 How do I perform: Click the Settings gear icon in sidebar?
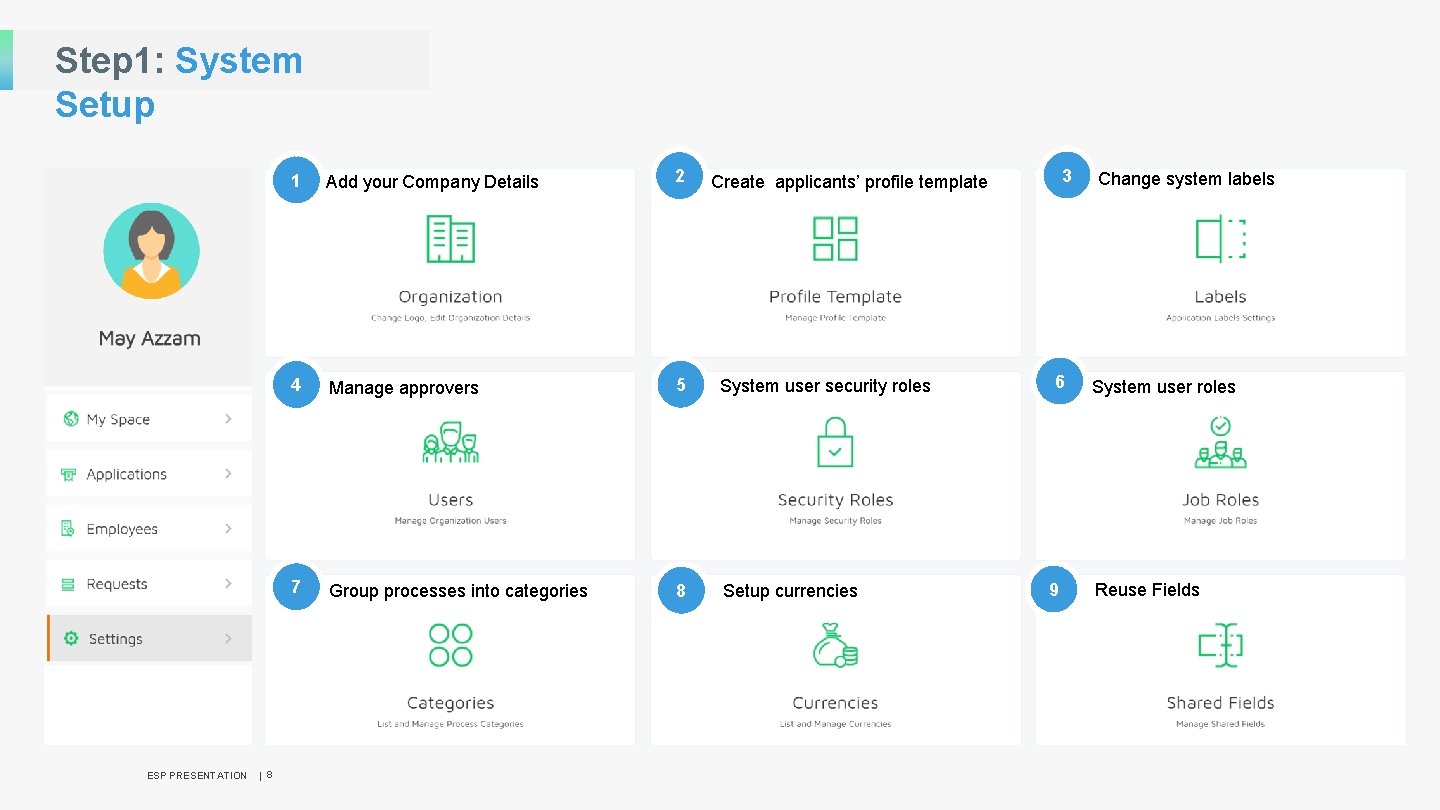[x=70, y=638]
